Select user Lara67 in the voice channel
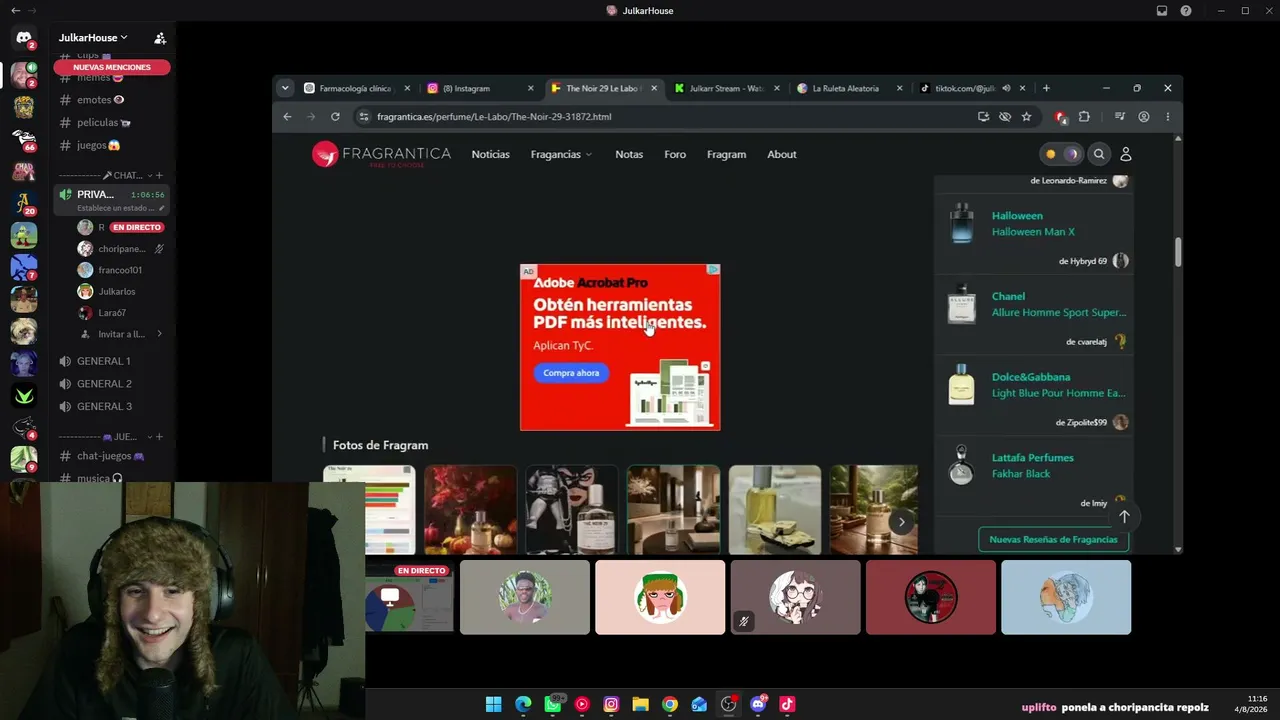This screenshot has height=720, width=1280. (x=110, y=313)
